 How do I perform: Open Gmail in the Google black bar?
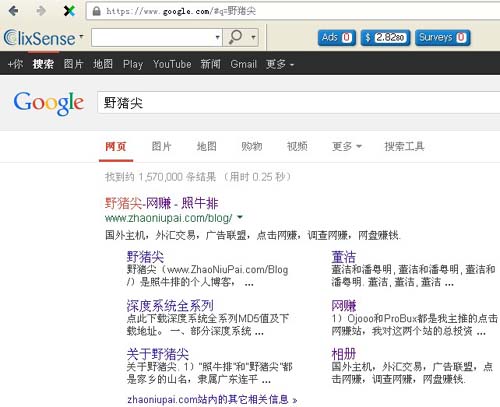coord(243,64)
